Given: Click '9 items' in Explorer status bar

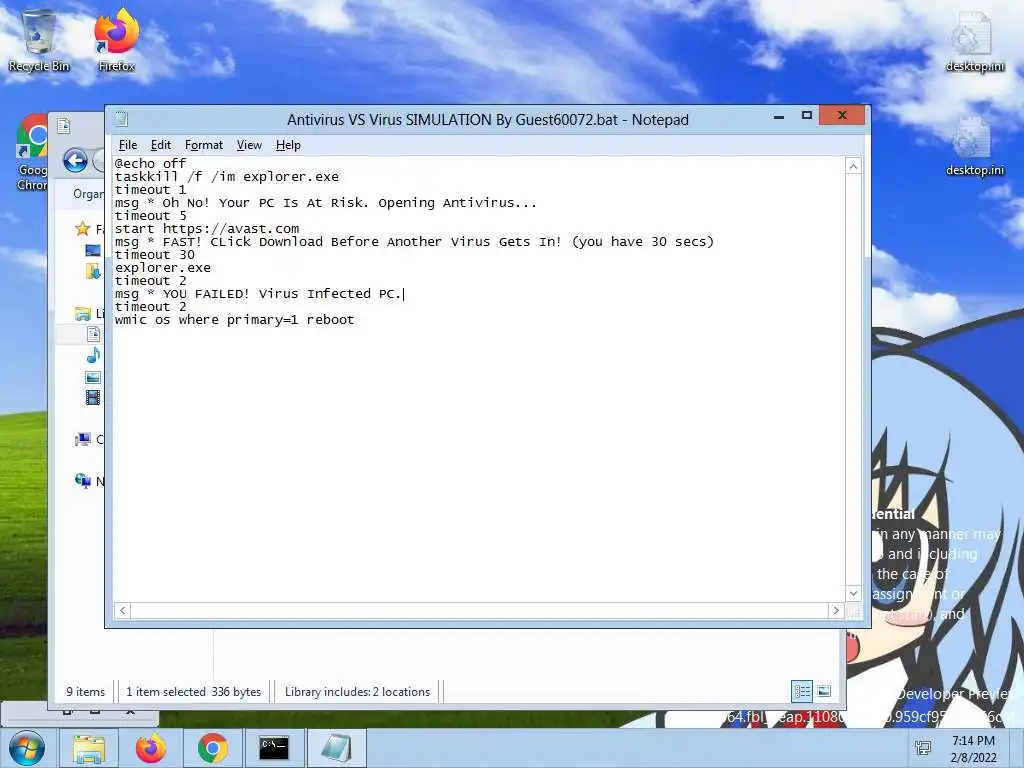Looking at the screenshot, I should [86, 692].
